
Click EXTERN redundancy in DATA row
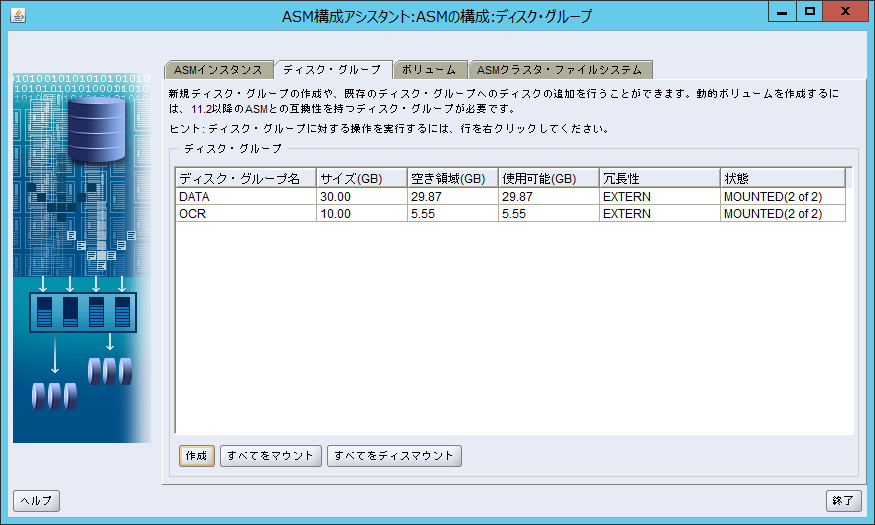click(x=660, y=196)
